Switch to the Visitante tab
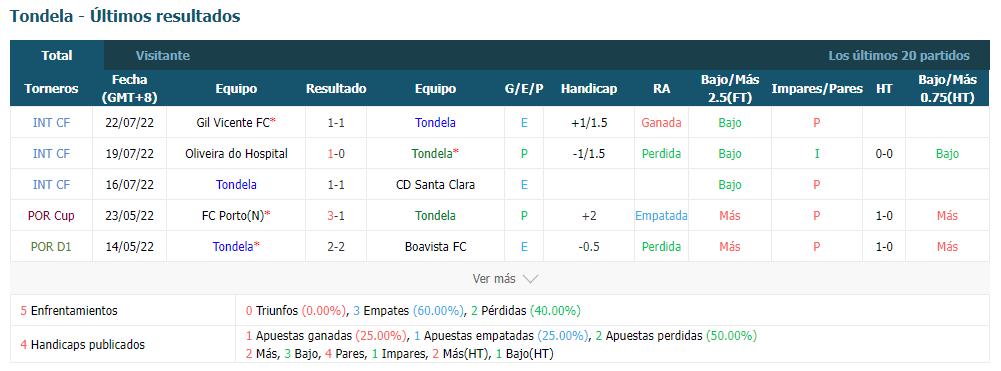 click(x=163, y=56)
